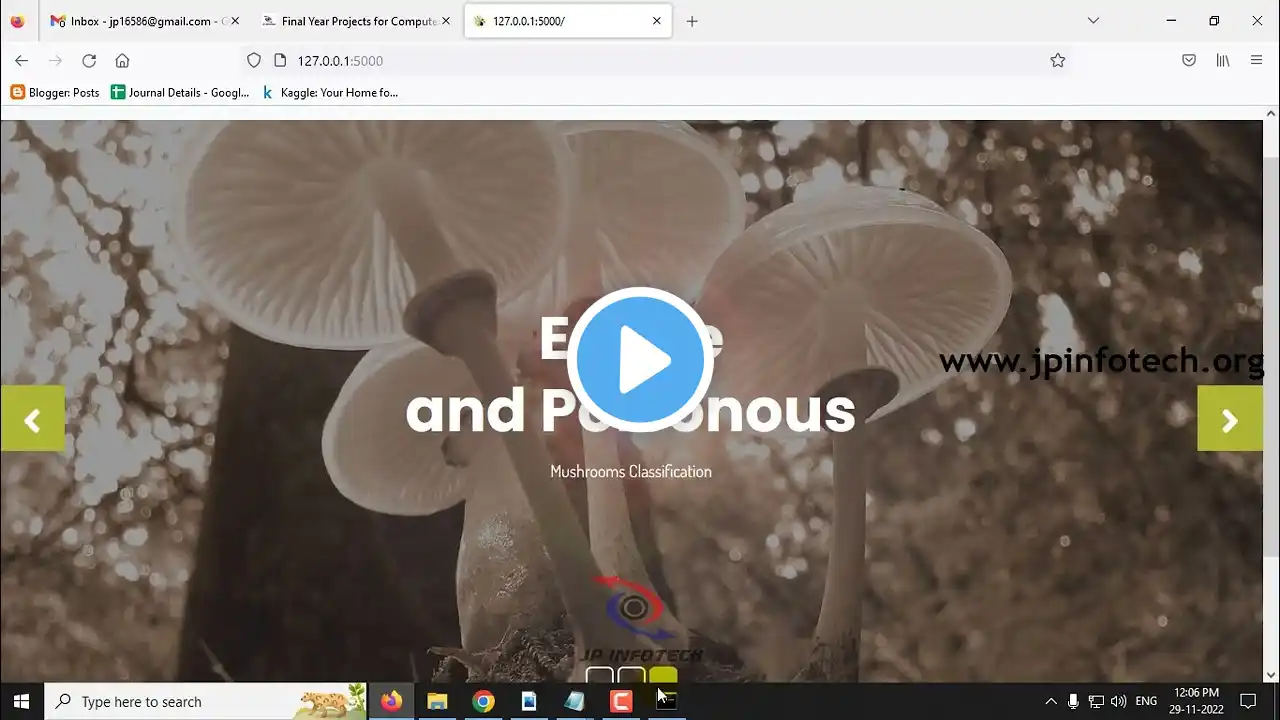The height and width of the screenshot is (720, 1280).
Task: Show site information page icon
Action: click(x=280, y=61)
